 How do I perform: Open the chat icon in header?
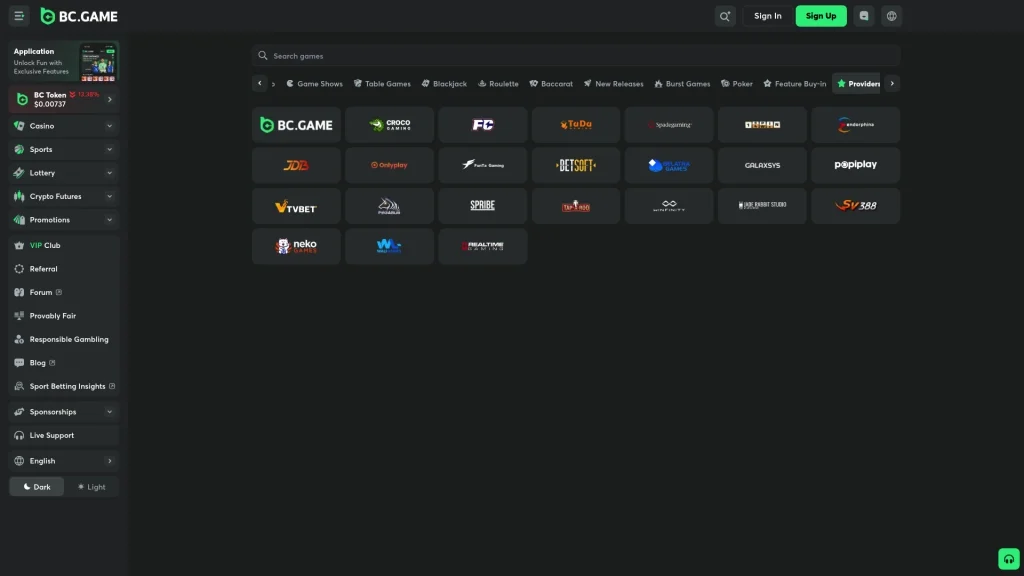[864, 16]
